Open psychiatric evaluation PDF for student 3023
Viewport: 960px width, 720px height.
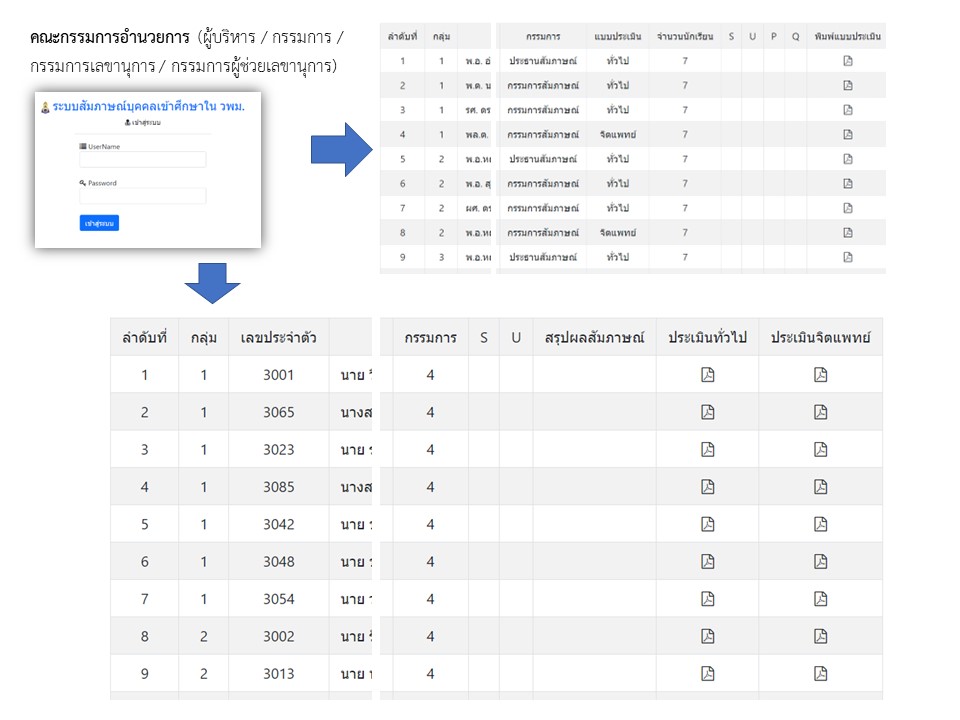820,449
